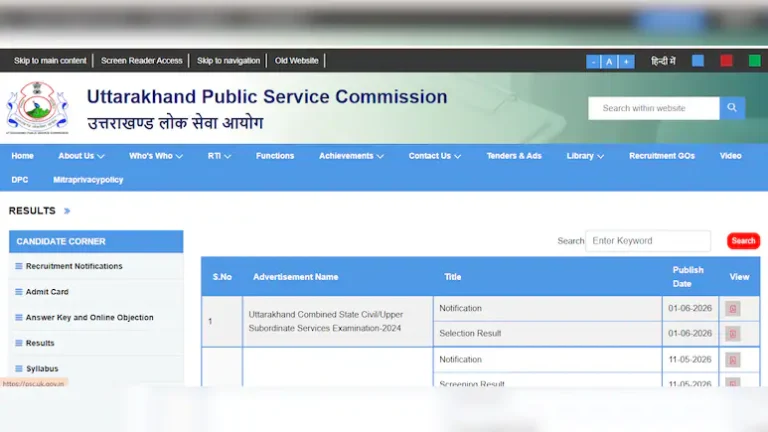This screenshot has height=432, width=768.
Task: Click Uttarakhand Public Service Commission title
Action: click(267, 96)
